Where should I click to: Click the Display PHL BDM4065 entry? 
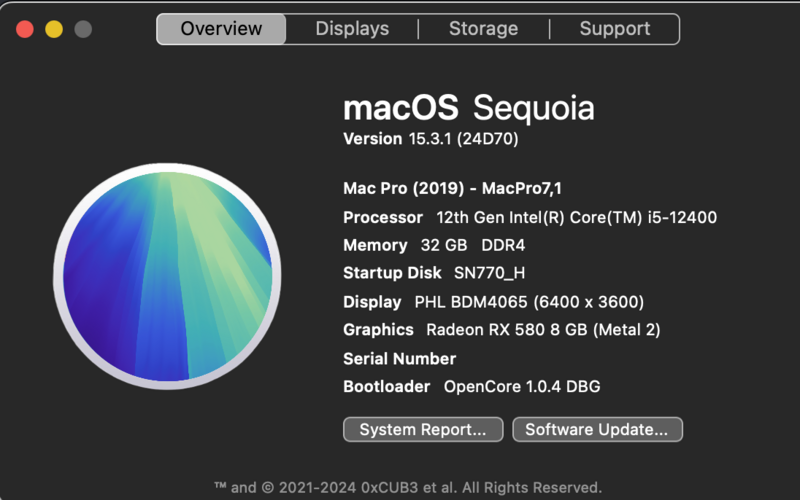[493, 302]
